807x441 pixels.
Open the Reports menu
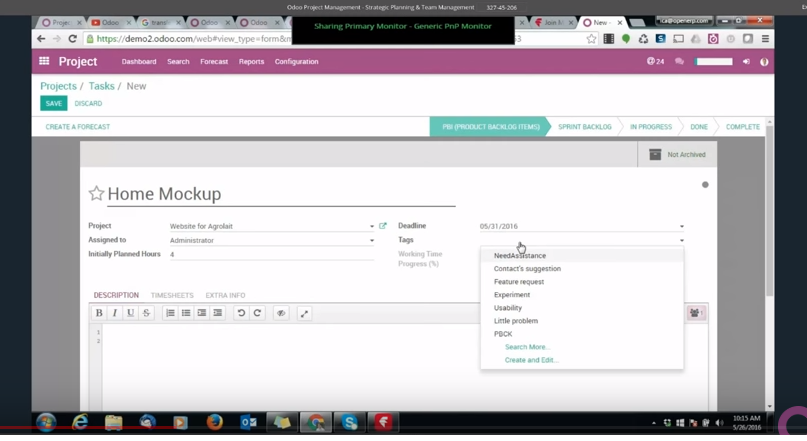click(251, 62)
